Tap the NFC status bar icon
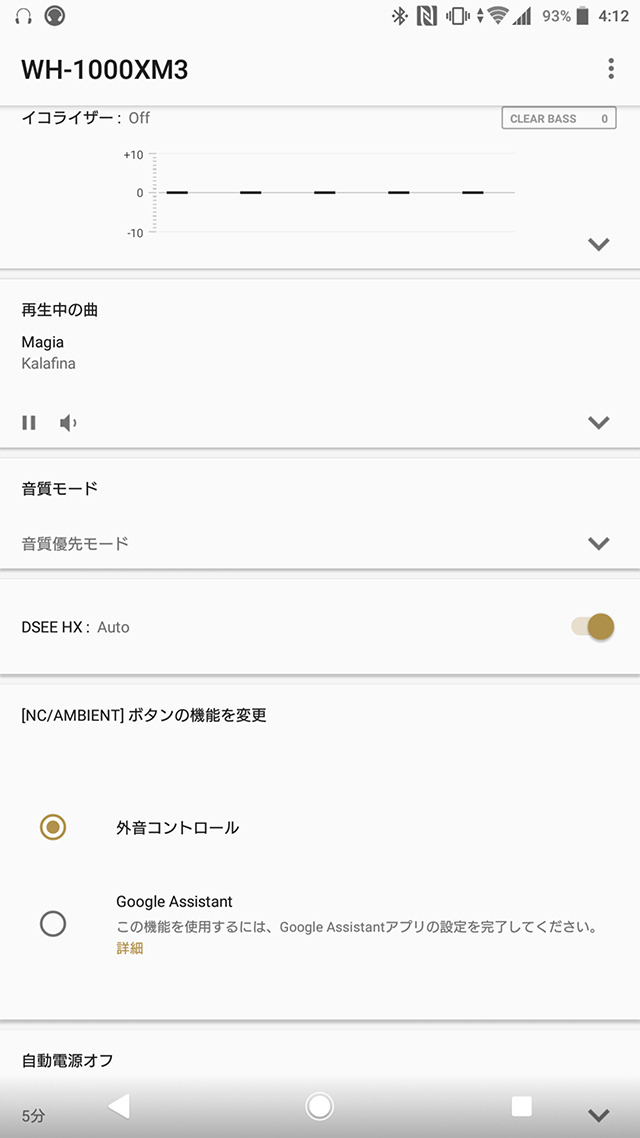 [427, 16]
